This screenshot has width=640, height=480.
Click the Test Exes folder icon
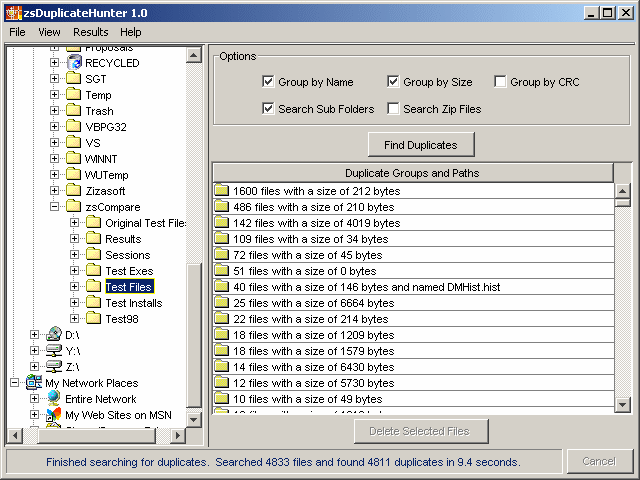pos(93,270)
